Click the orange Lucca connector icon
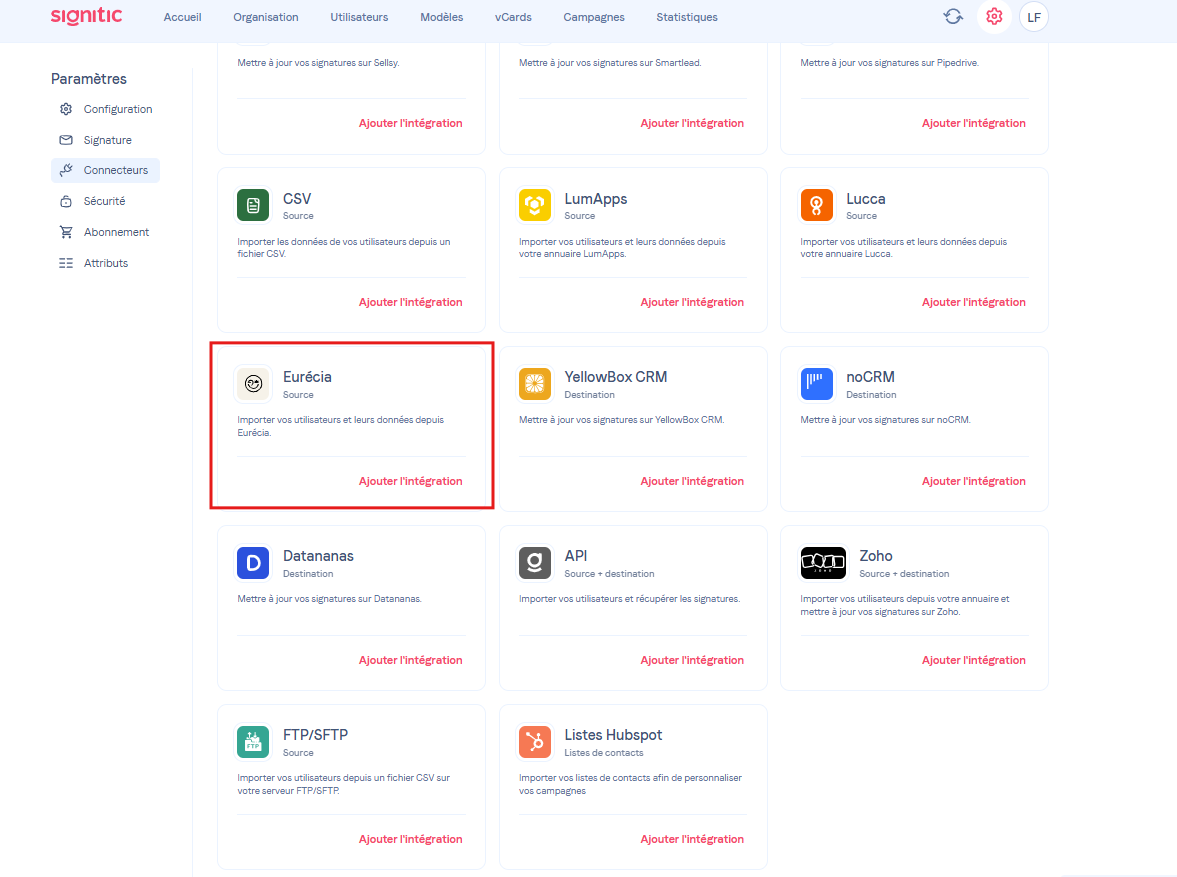1177x877 pixels. click(817, 205)
